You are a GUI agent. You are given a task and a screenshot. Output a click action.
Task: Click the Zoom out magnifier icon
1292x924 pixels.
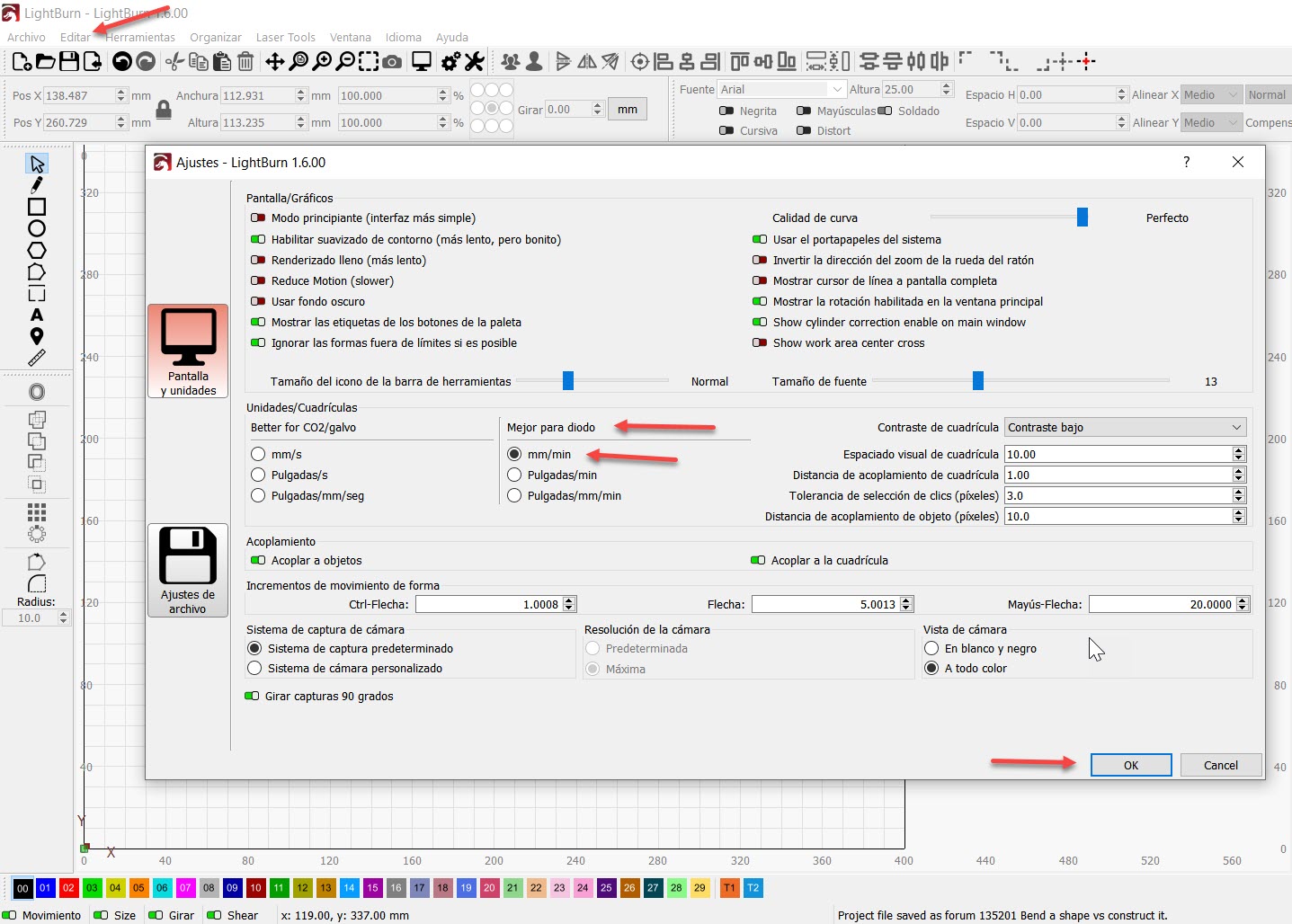344,61
